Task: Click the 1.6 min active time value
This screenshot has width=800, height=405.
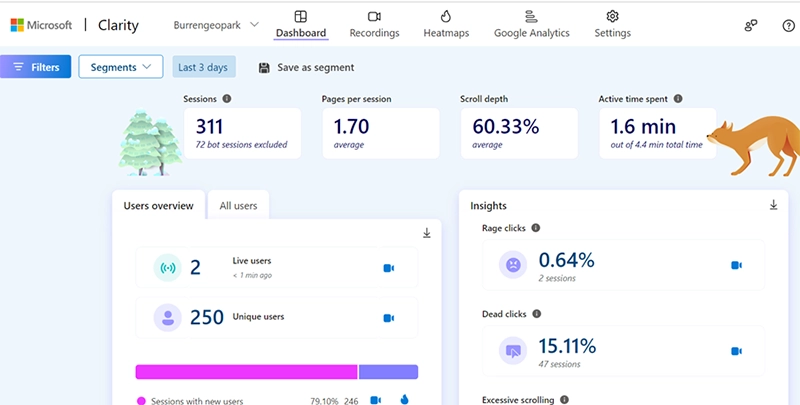Action: [643, 126]
